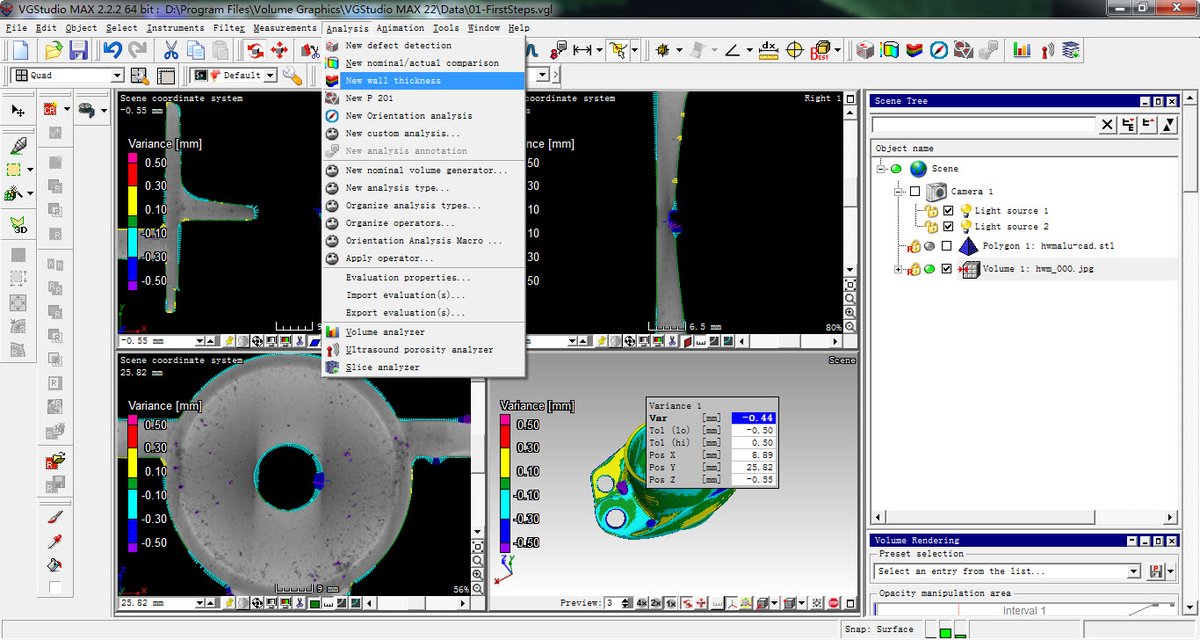Click the orientation analysis compass toolbar icon
This screenshot has width=1200, height=640.
[x=939, y=49]
